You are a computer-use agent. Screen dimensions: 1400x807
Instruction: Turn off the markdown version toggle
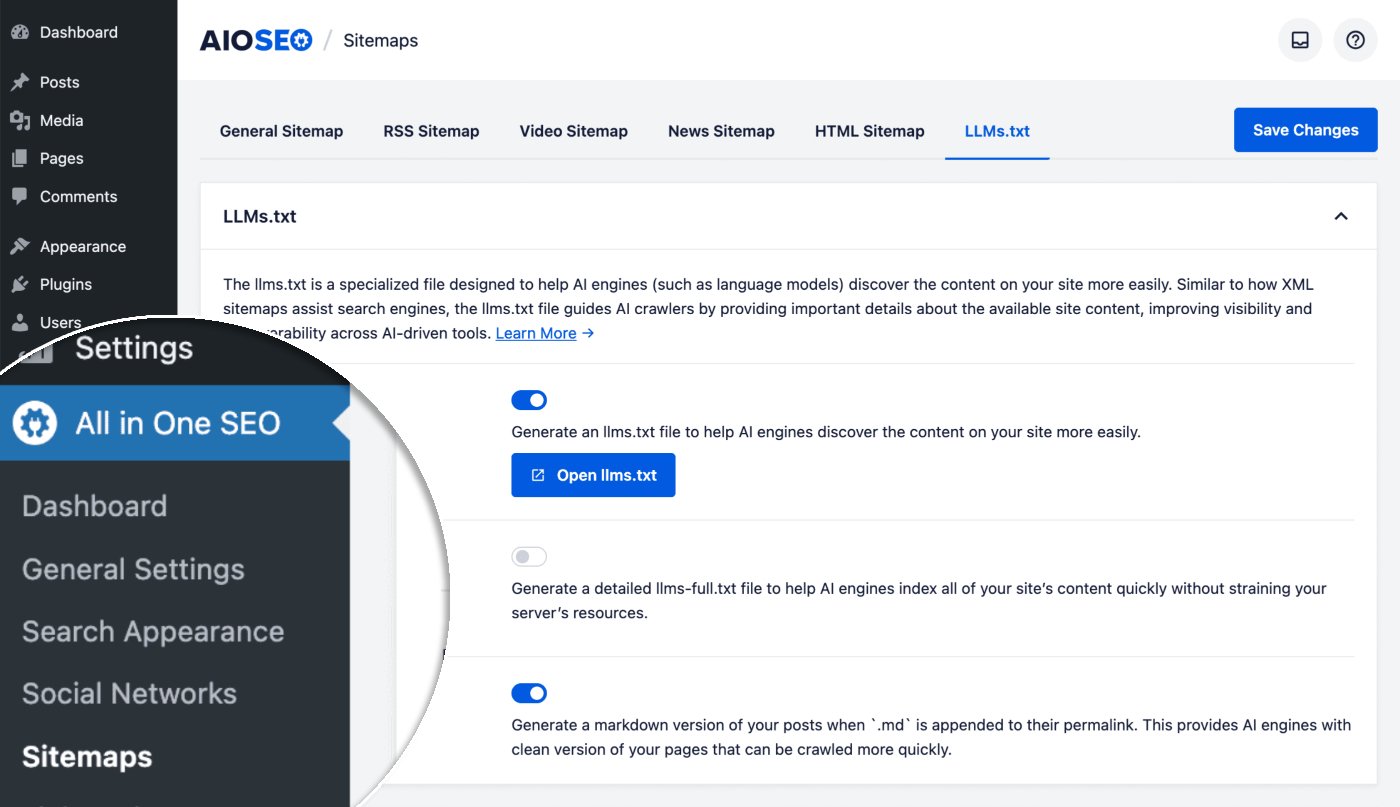click(529, 693)
